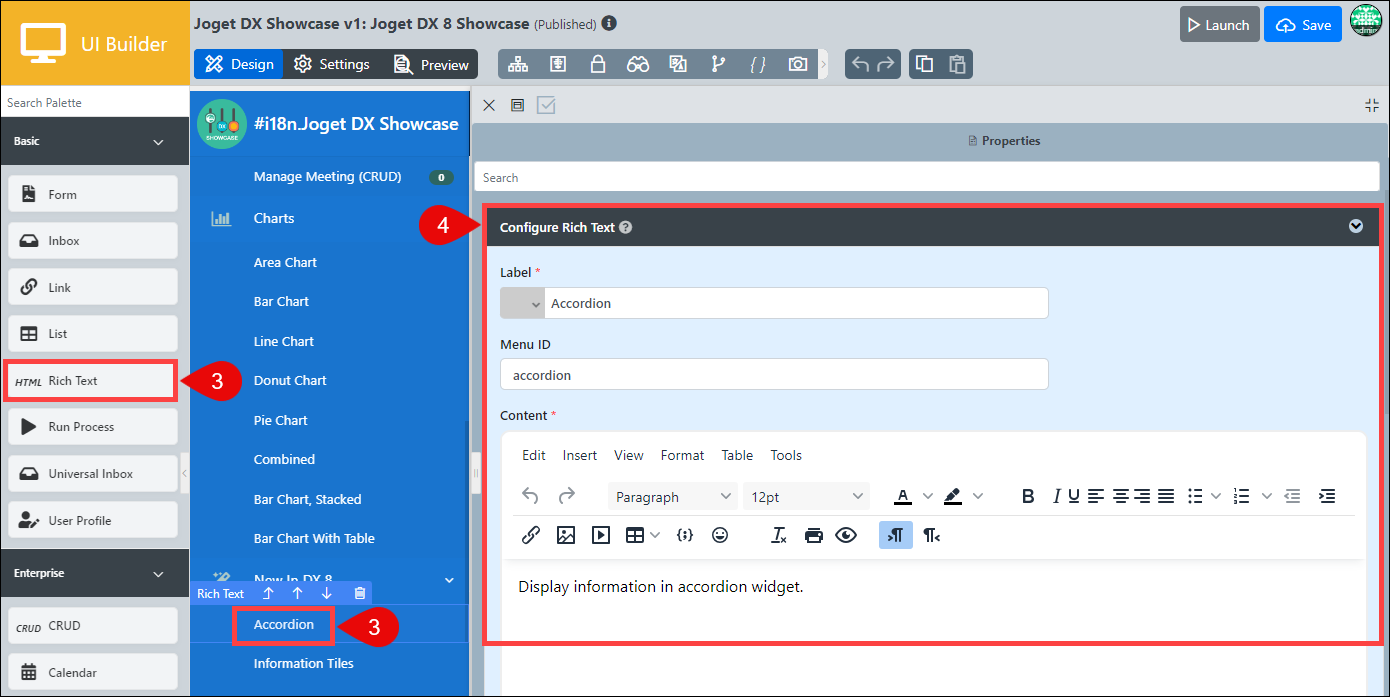Switch to the Preview tab
This screenshot has height=697, width=1390.
(x=431, y=64)
